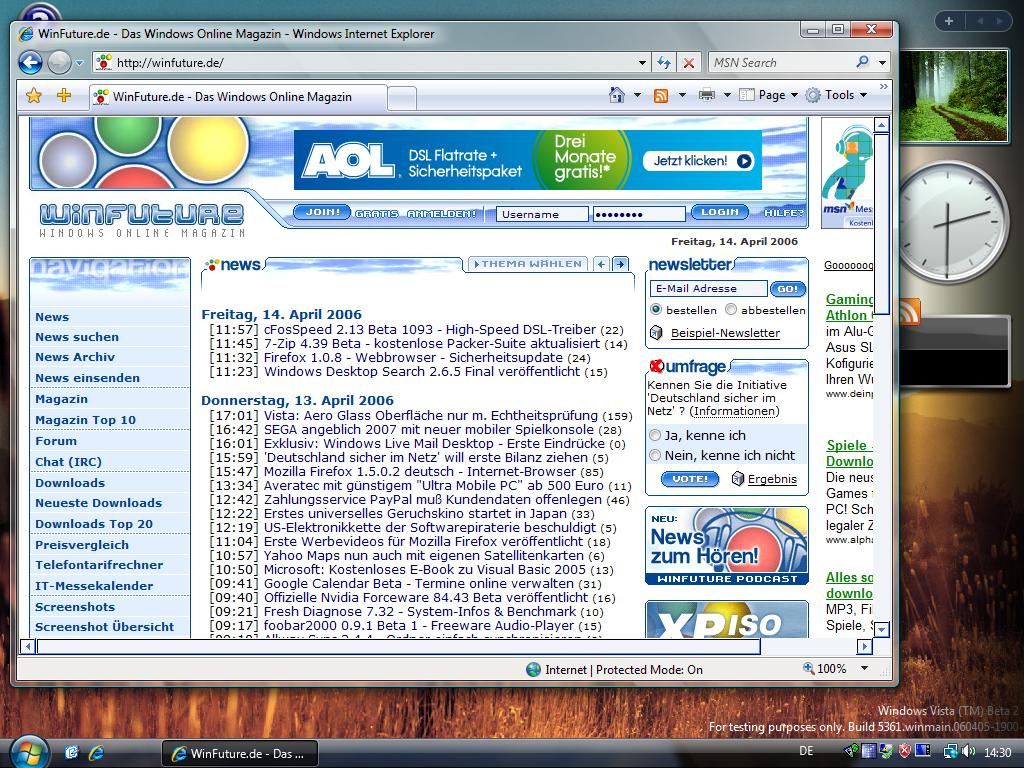Click the sidebar add gadget plus button
The width and height of the screenshot is (1024, 768).
point(949,22)
